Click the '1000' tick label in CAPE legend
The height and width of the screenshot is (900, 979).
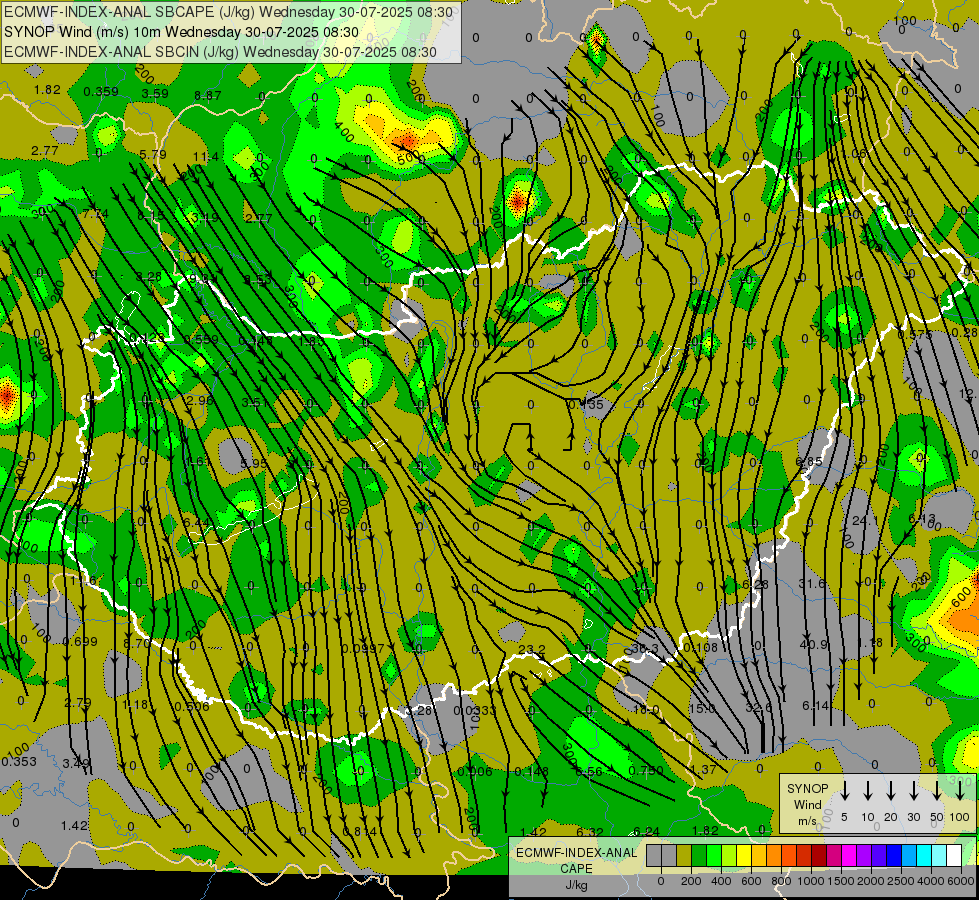(x=811, y=881)
